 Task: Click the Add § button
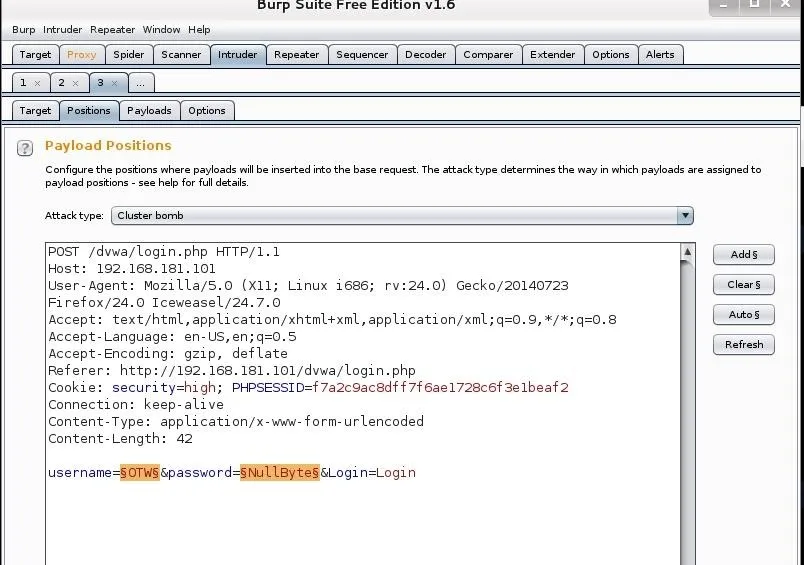point(743,254)
